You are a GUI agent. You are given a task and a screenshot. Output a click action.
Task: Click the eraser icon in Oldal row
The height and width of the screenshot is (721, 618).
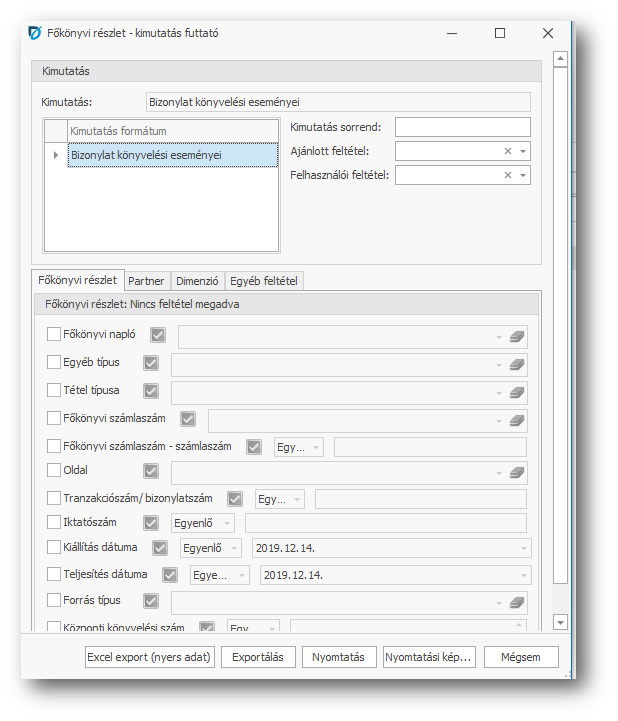coord(516,471)
